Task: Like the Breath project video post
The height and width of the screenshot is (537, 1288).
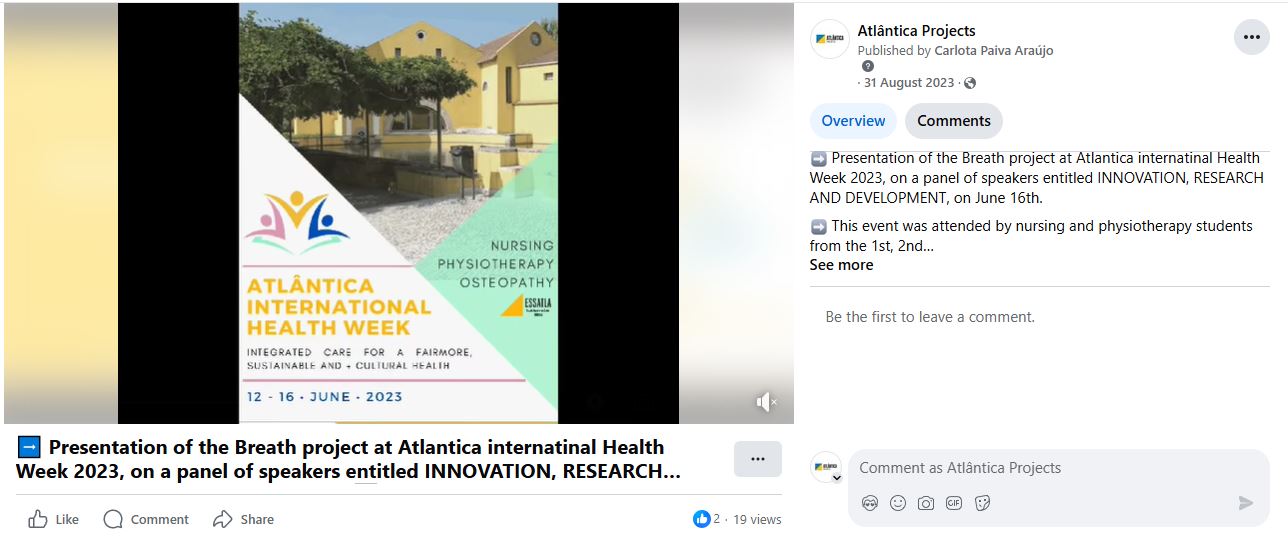Action: (x=54, y=519)
